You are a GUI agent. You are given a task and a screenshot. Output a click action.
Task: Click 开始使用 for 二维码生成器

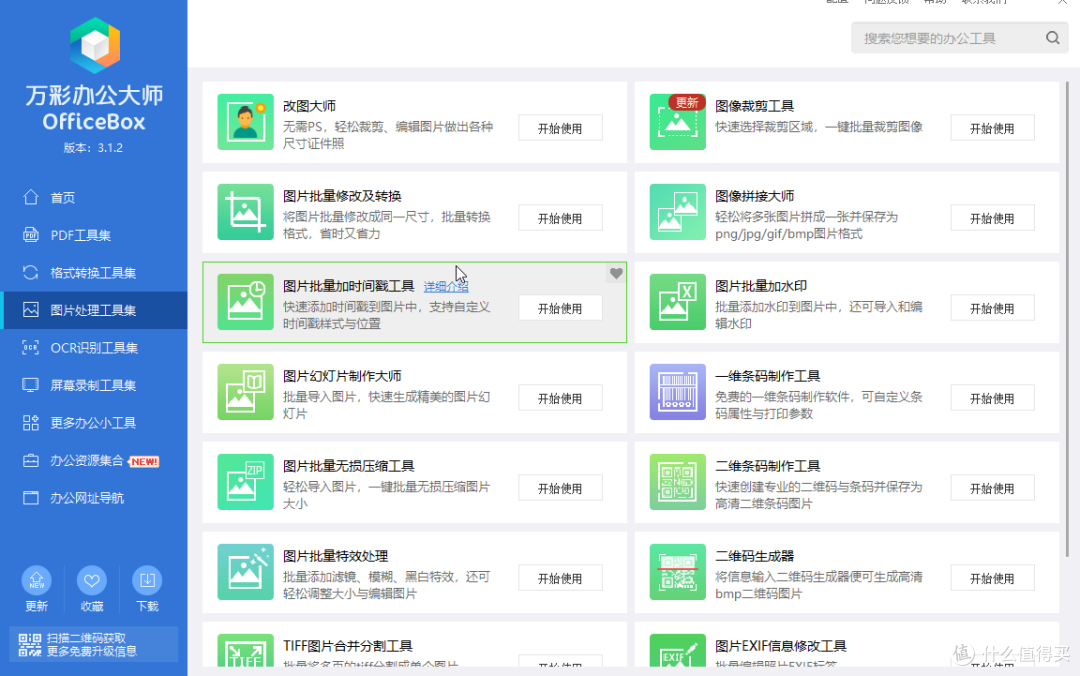[992, 578]
